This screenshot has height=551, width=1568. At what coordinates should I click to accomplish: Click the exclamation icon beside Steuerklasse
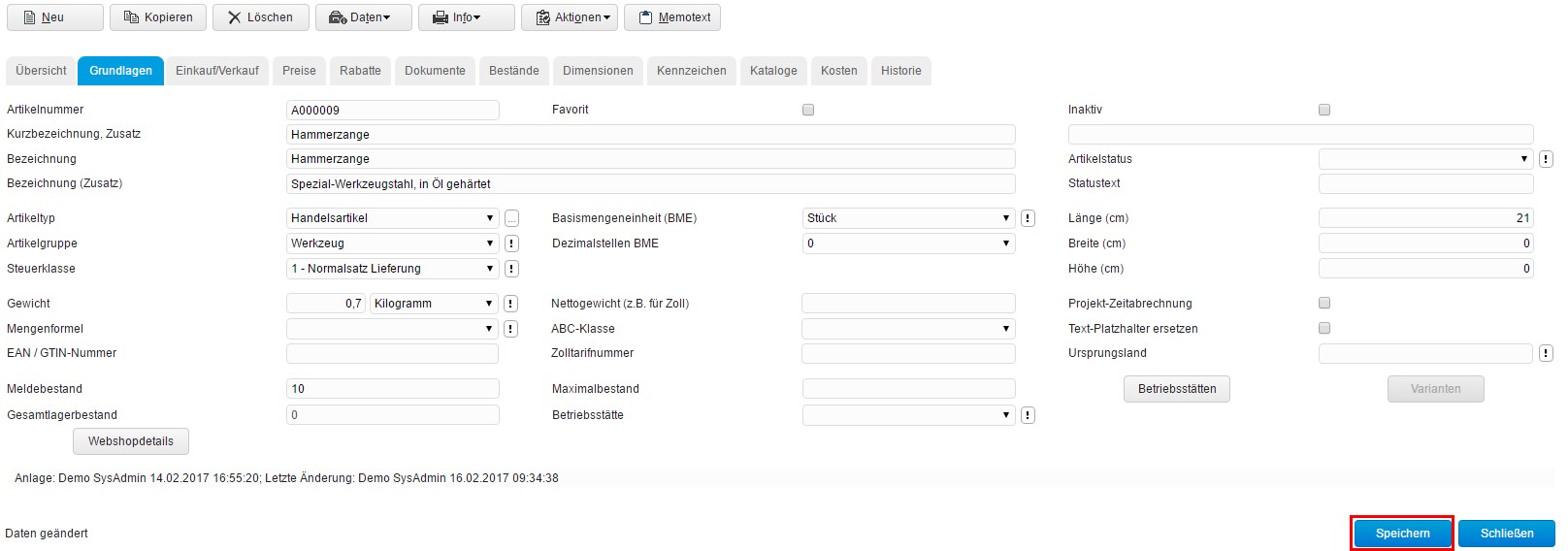(x=511, y=269)
